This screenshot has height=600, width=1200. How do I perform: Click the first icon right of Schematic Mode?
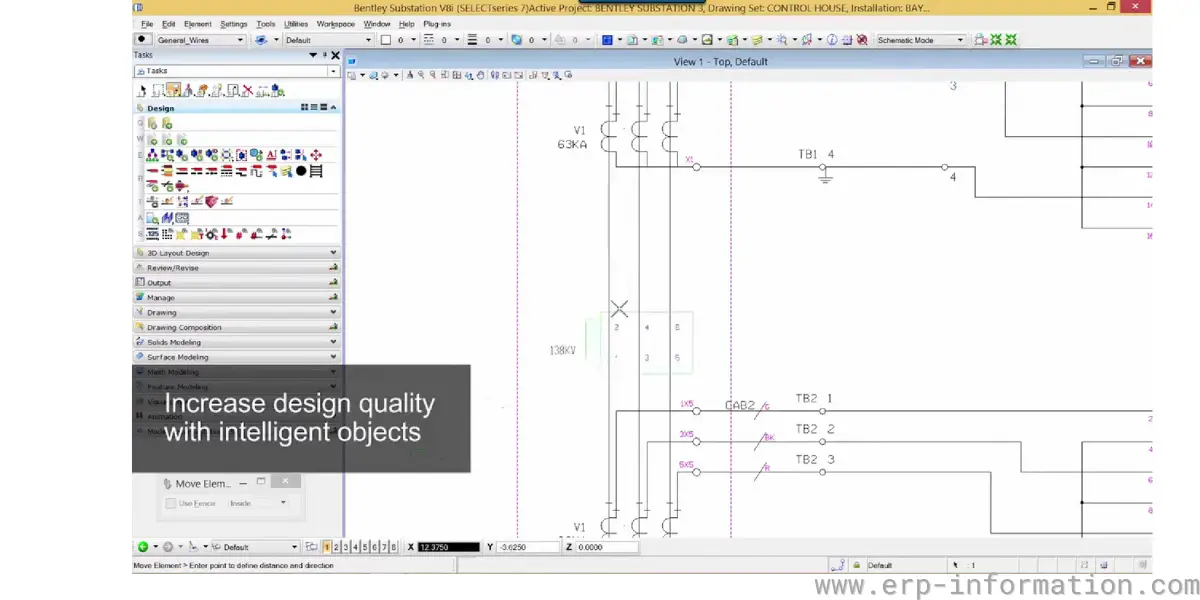(x=980, y=40)
